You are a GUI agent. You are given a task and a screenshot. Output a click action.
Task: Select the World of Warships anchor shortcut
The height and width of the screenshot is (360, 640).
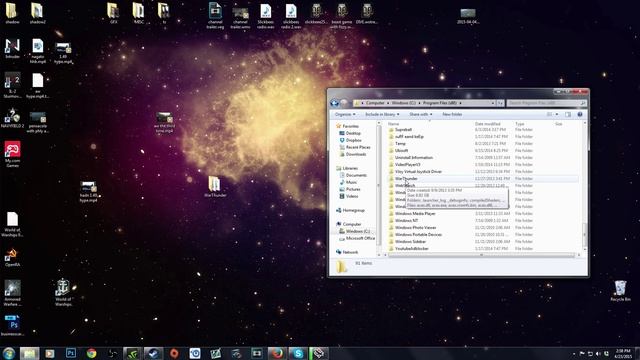point(63,292)
